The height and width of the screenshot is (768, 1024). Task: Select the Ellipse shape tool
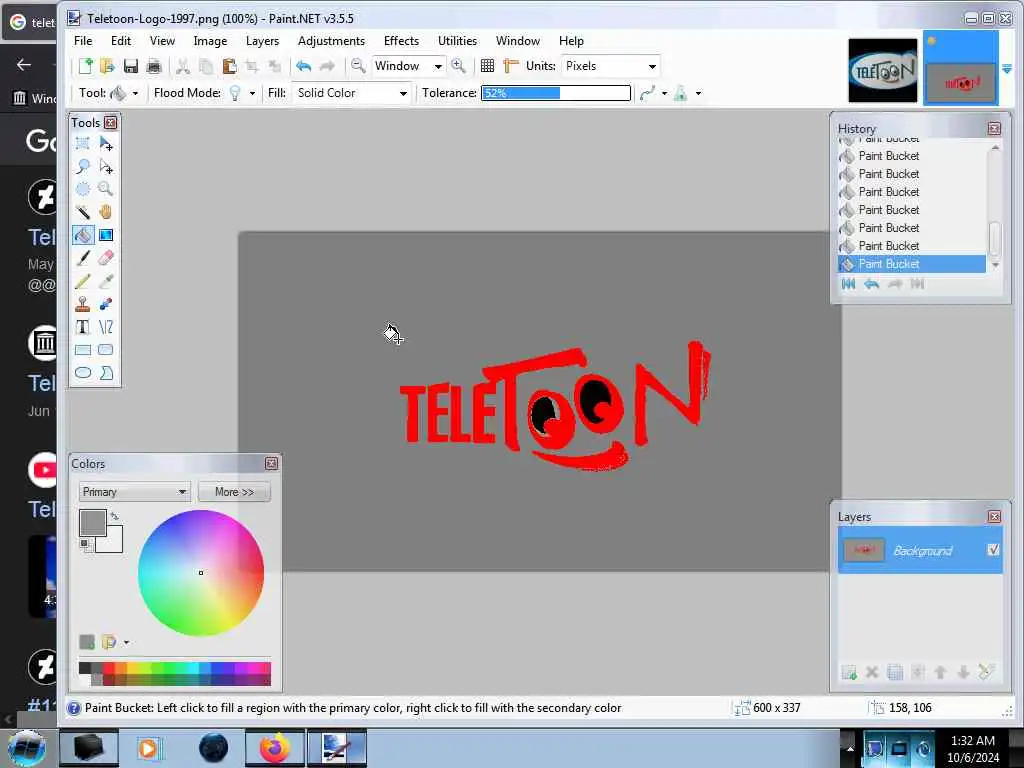coord(83,373)
